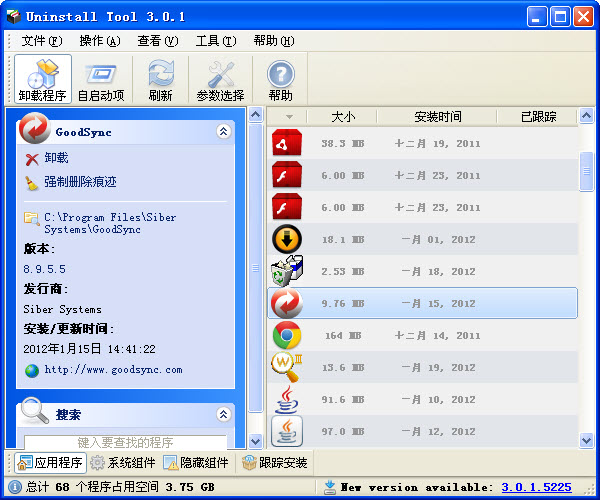Image resolution: width=600 pixels, height=500 pixels.
Task: Open the http://www.goodsync.com link
Action: pos(113,370)
